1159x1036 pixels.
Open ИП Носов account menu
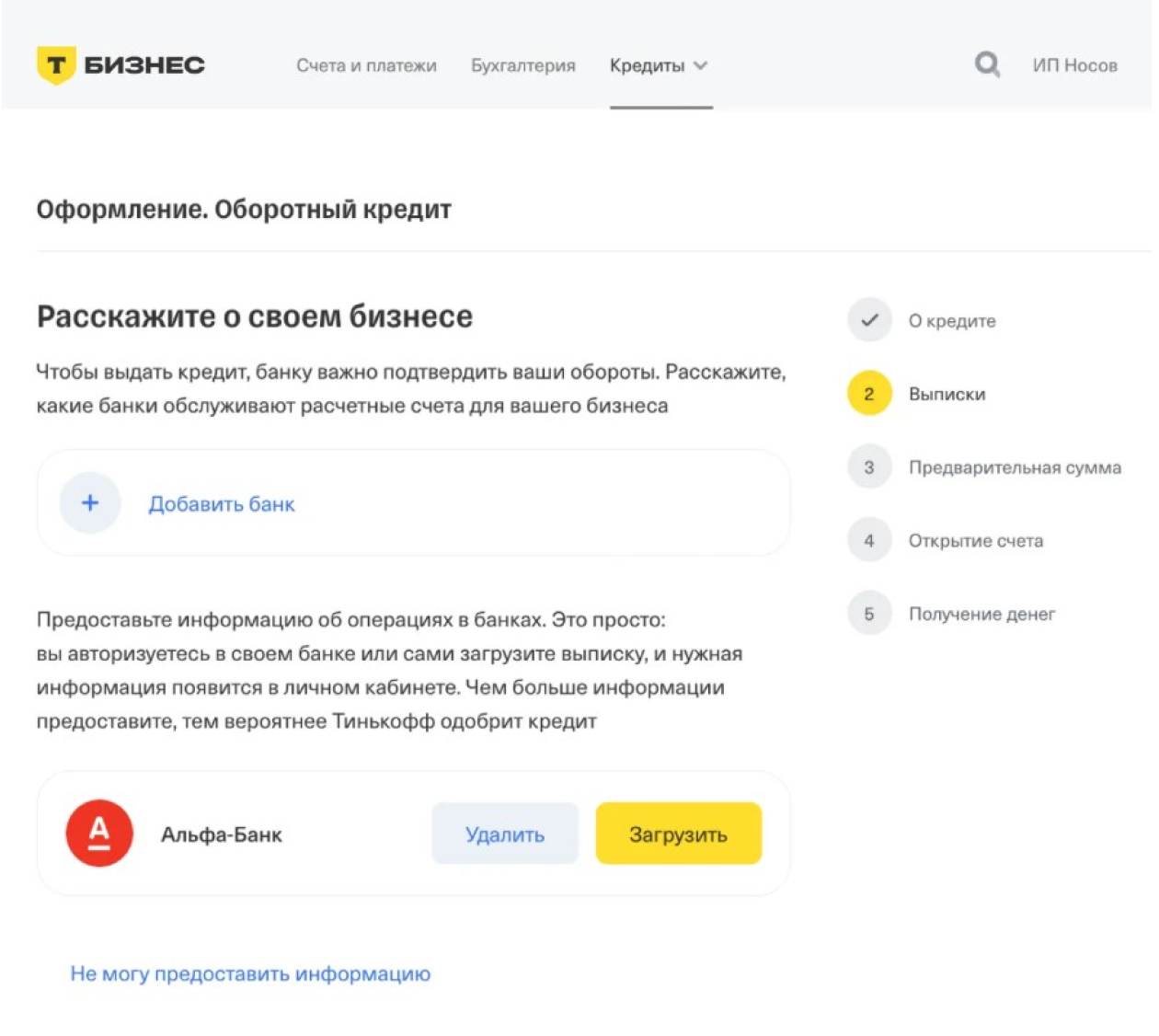point(1074,66)
